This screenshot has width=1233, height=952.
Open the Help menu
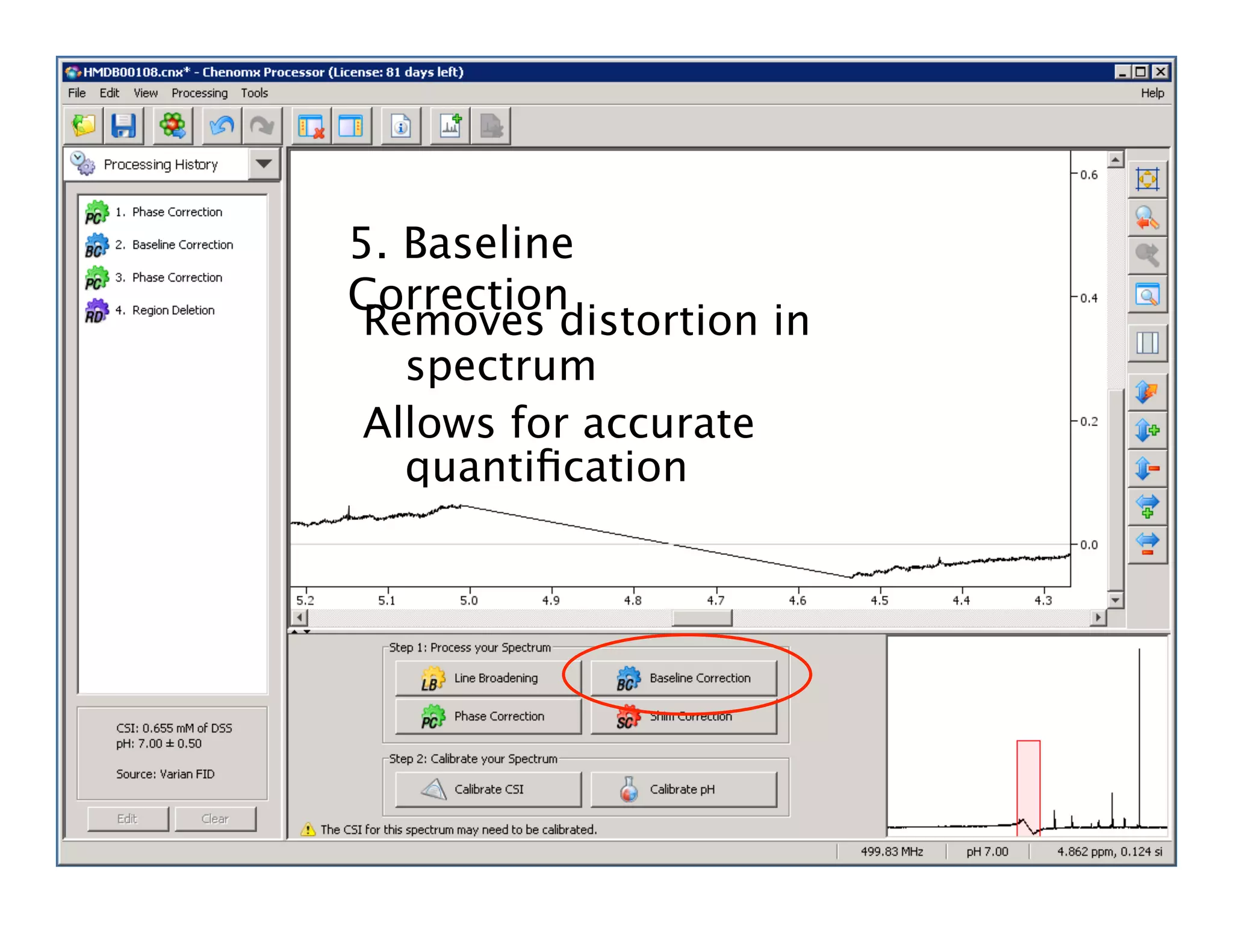click(1152, 93)
